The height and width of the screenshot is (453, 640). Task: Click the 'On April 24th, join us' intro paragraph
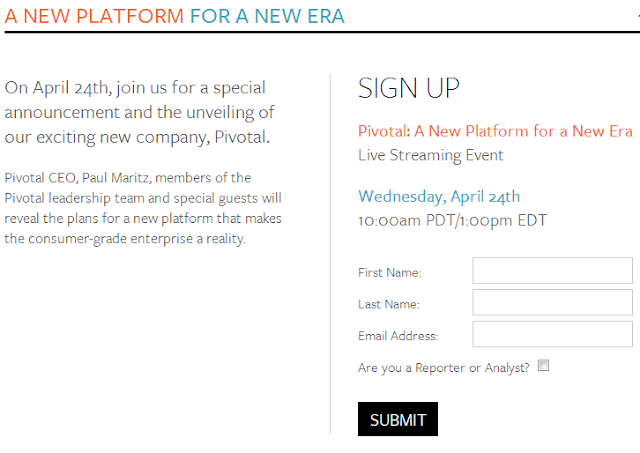pyautogui.click(x=140, y=113)
